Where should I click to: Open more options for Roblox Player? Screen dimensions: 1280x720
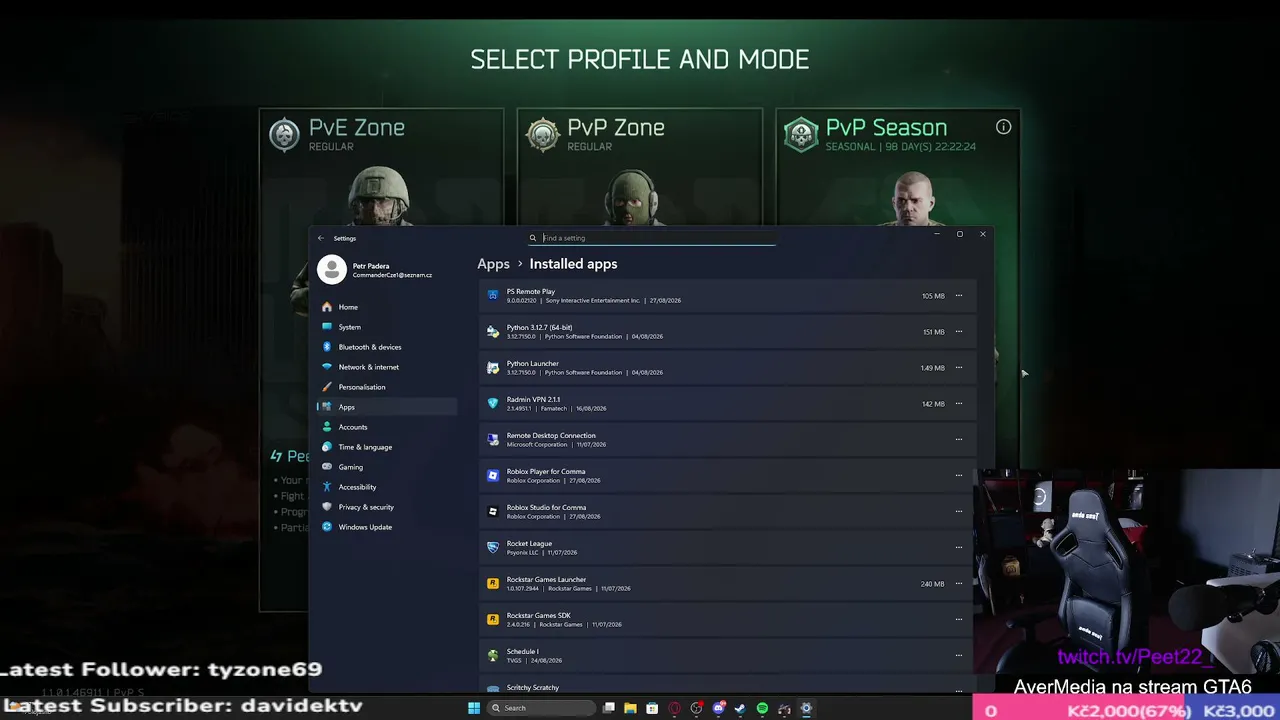pos(958,476)
